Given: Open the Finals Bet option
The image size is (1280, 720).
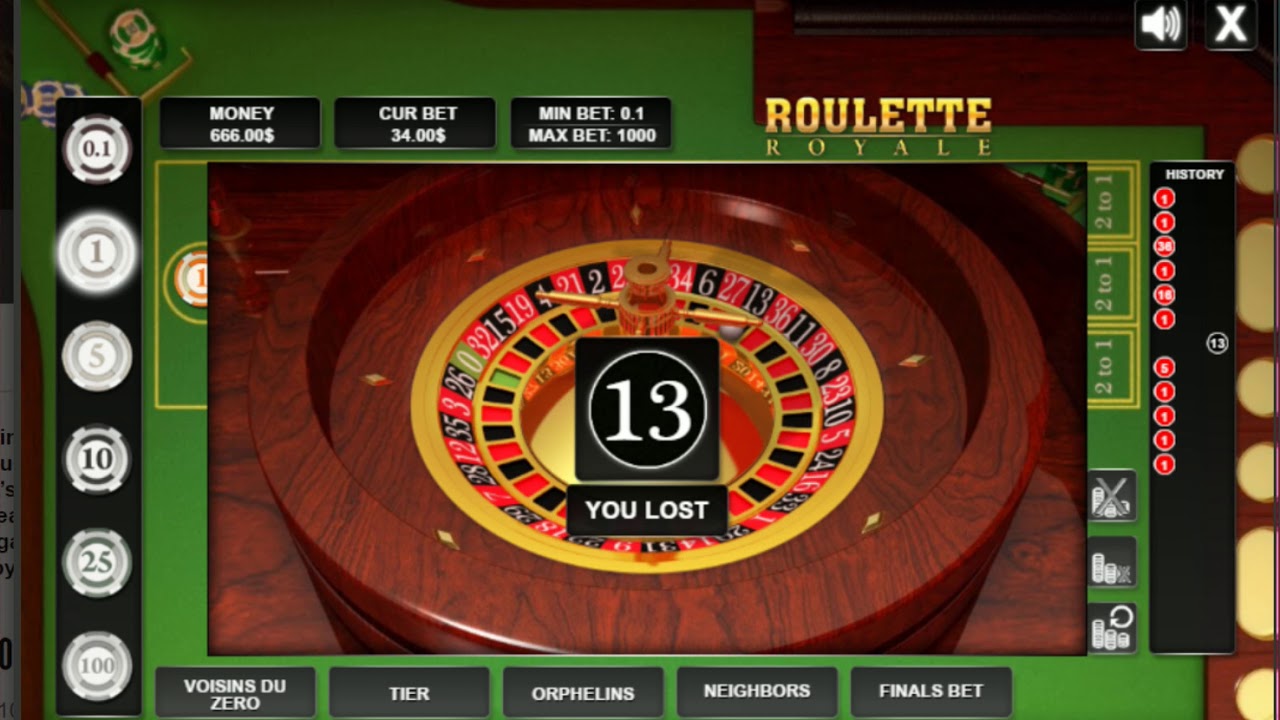Looking at the screenshot, I should (x=931, y=692).
